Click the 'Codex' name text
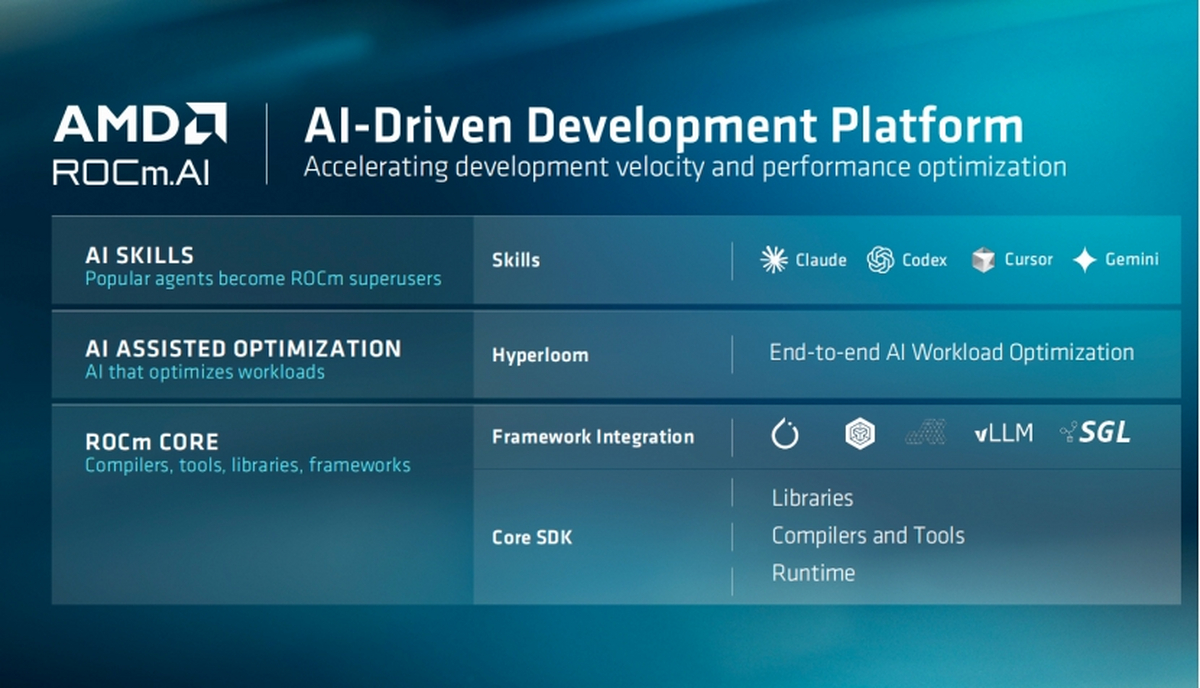 pos(924,260)
